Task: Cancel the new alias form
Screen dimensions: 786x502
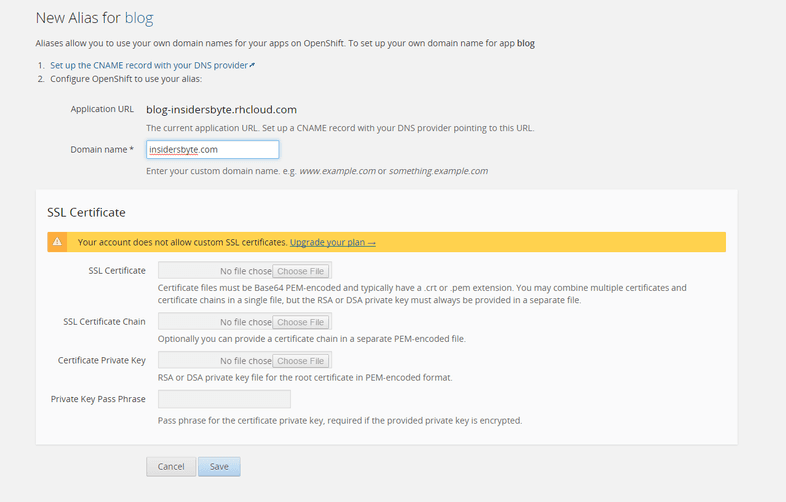Action: pos(171,466)
